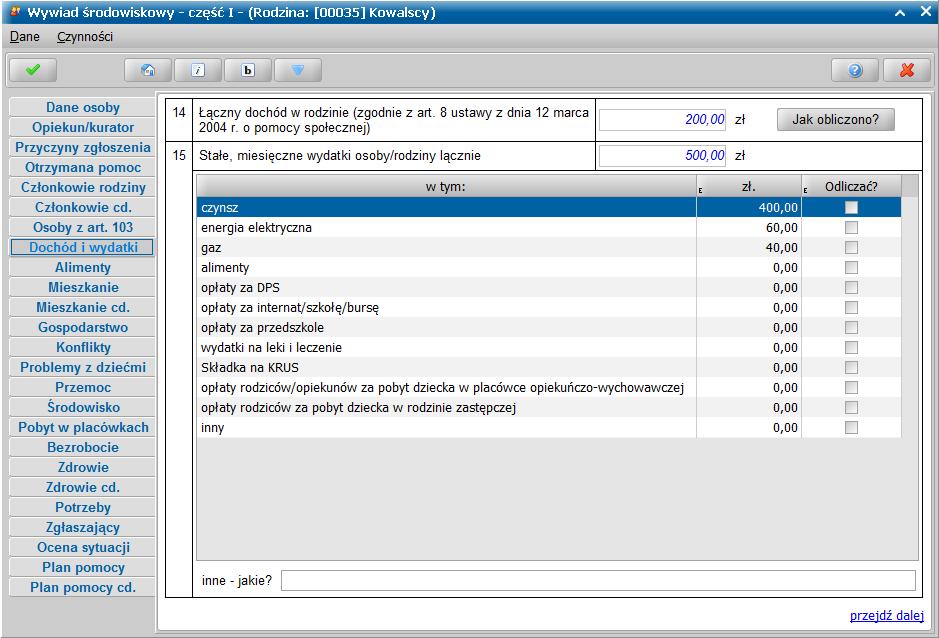Open the Gospodarstwo tab
939x638 pixels.
(83, 327)
